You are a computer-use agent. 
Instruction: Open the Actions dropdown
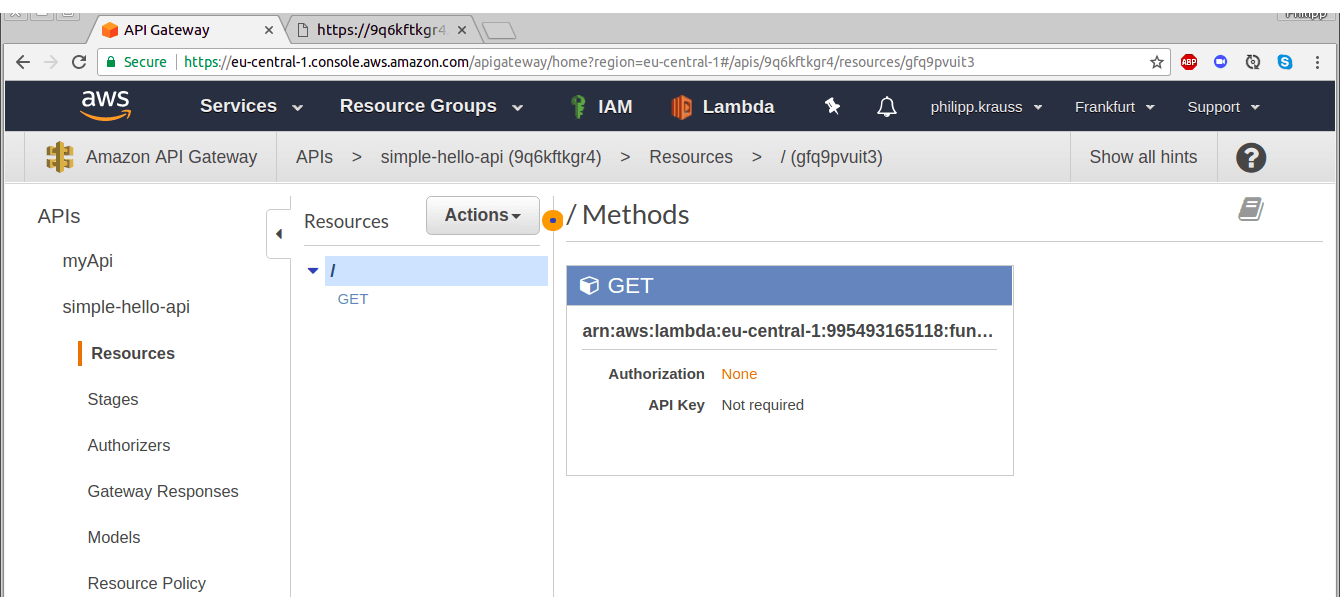pyautogui.click(x=482, y=215)
